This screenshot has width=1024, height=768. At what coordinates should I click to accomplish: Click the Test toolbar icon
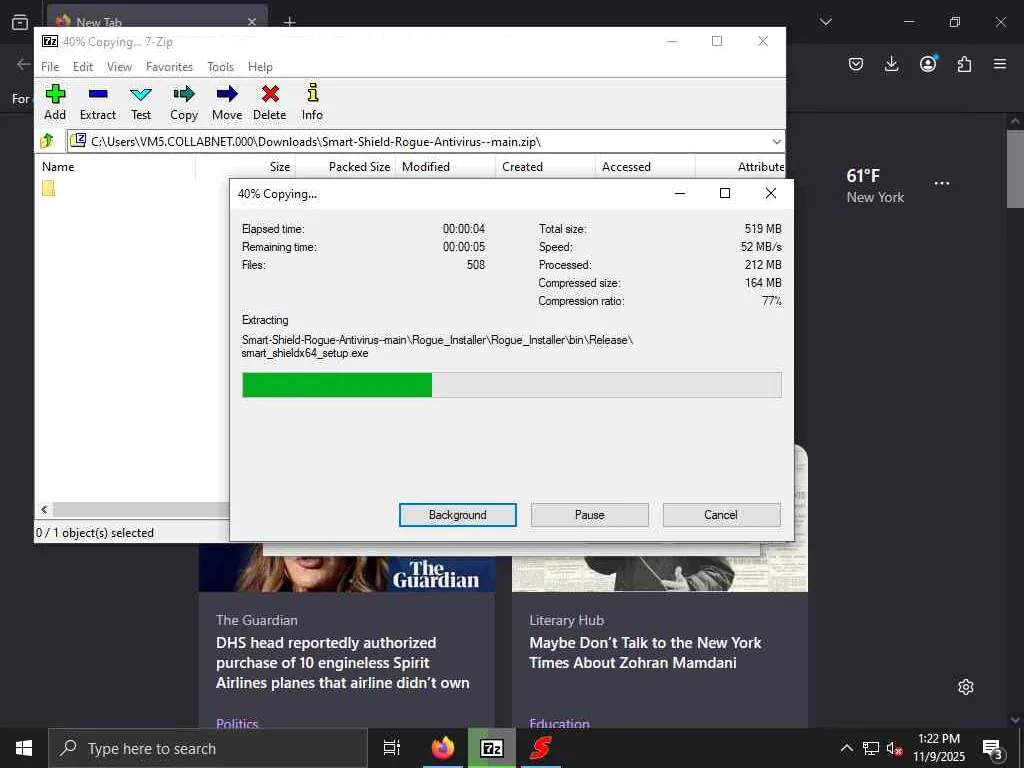(x=141, y=102)
